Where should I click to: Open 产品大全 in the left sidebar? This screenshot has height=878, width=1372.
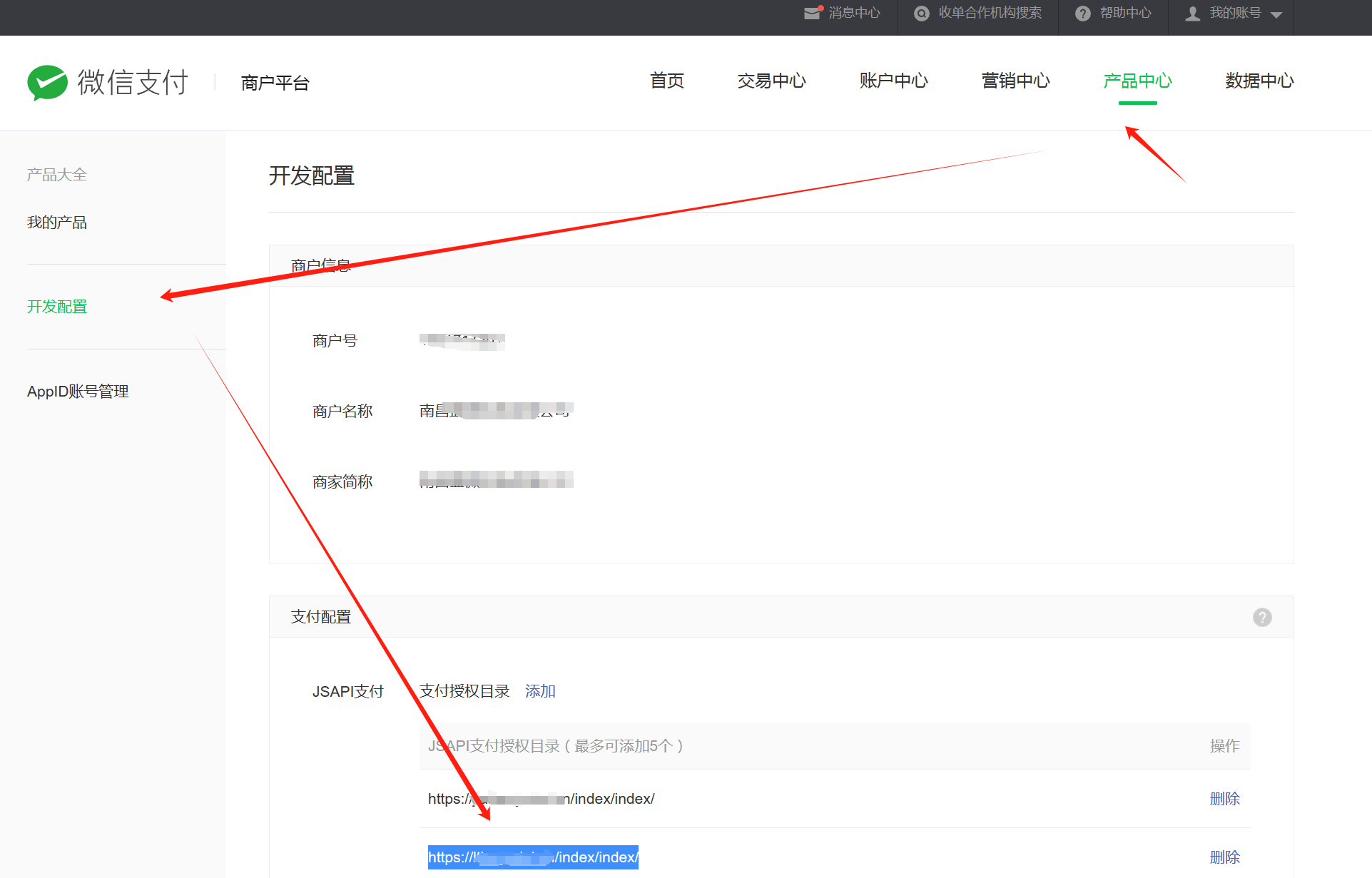(57, 175)
